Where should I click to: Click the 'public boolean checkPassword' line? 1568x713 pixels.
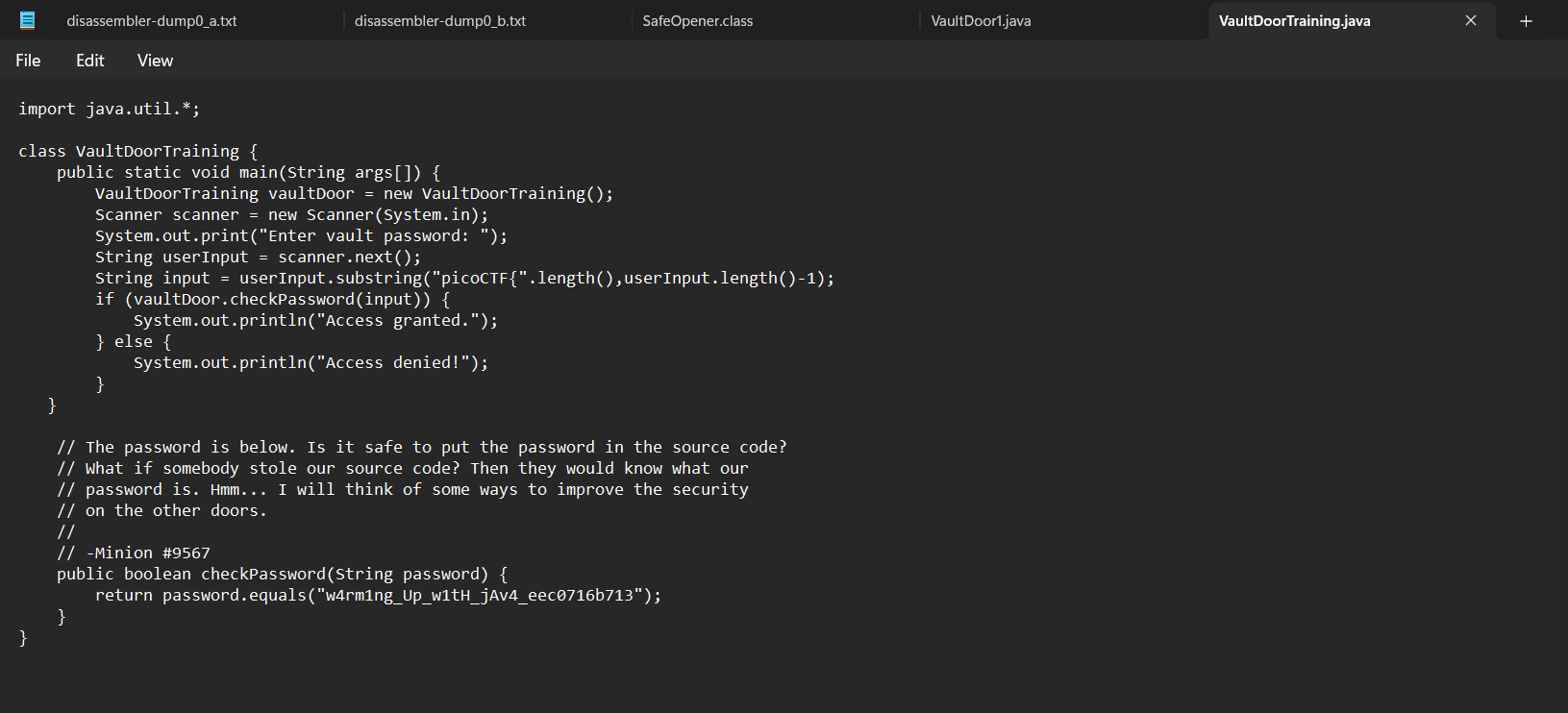(282, 574)
